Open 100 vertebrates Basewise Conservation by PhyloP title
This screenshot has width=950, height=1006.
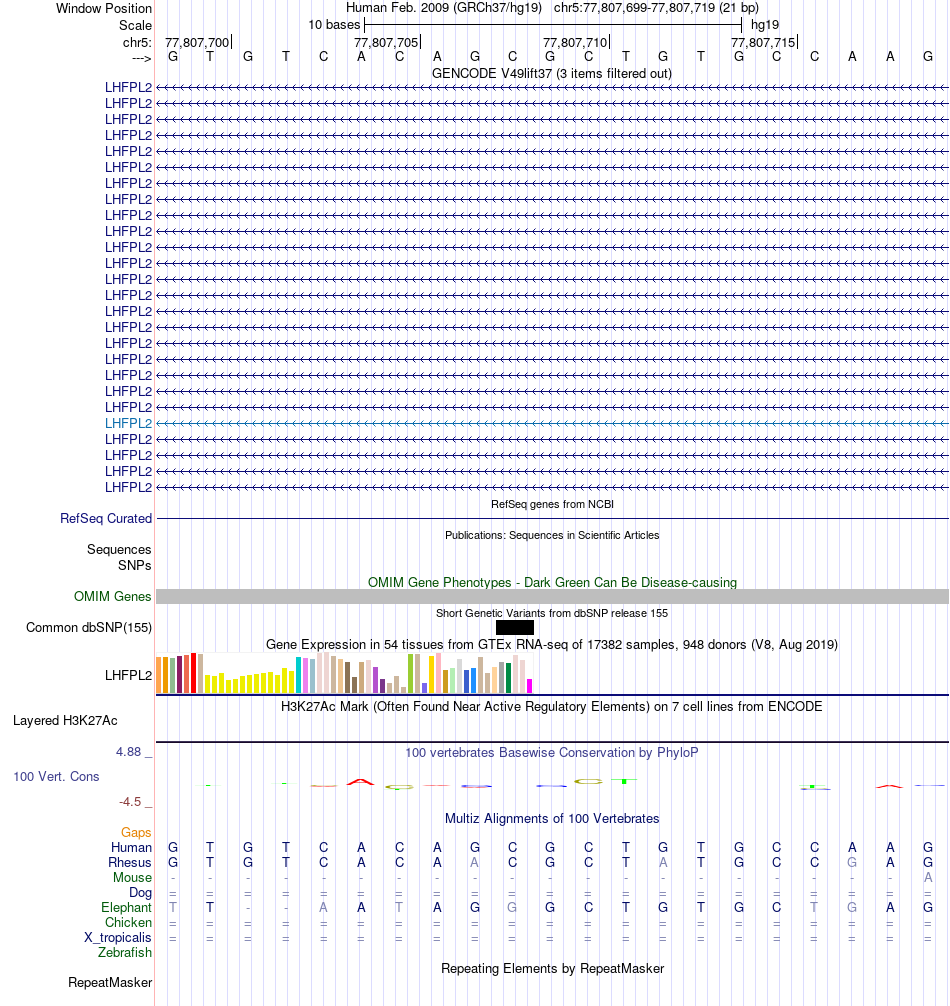coord(552,753)
